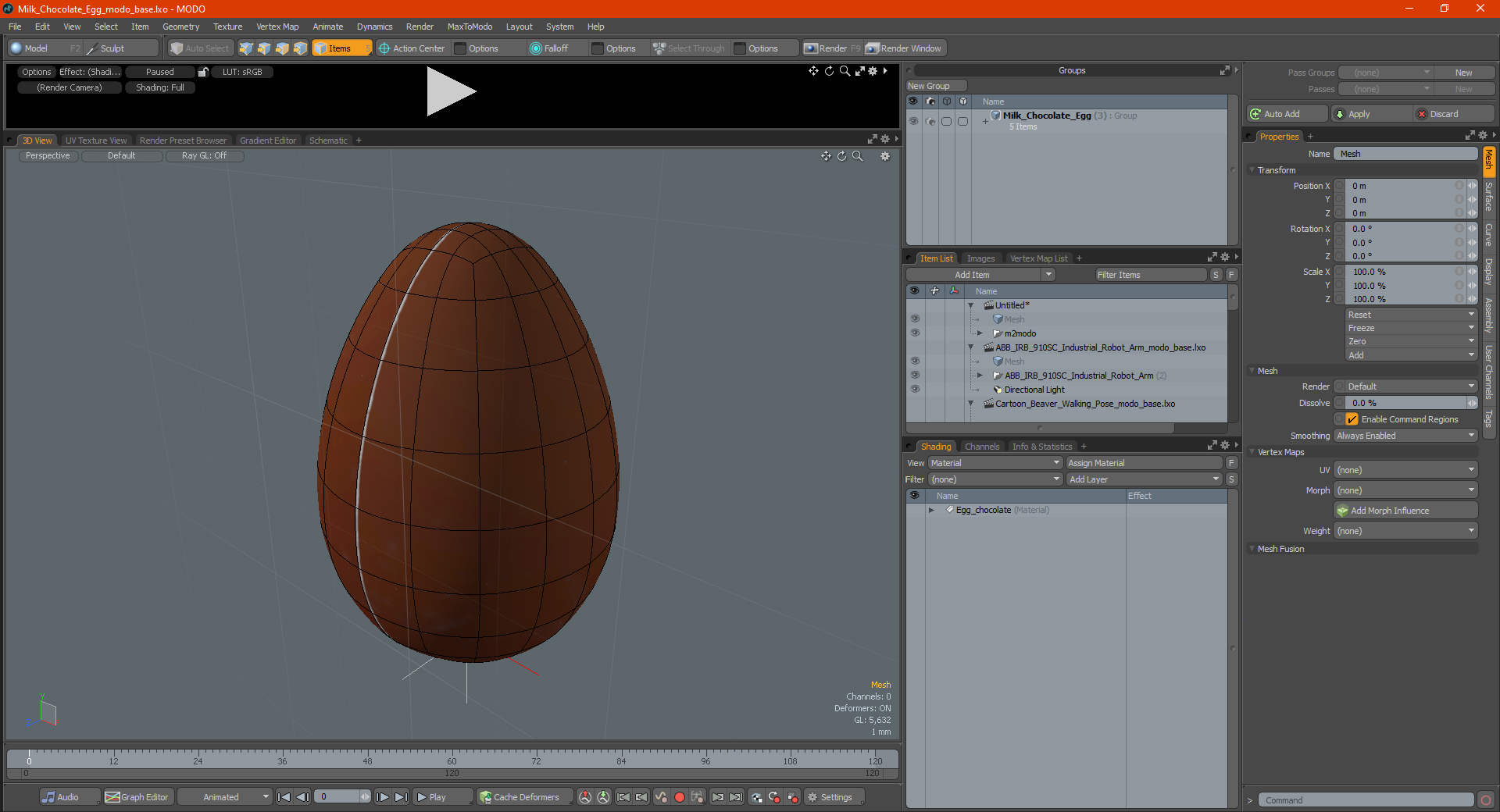1500x812 pixels.
Task: Click the command history record circle icon
Action: pyautogui.click(x=1486, y=800)
